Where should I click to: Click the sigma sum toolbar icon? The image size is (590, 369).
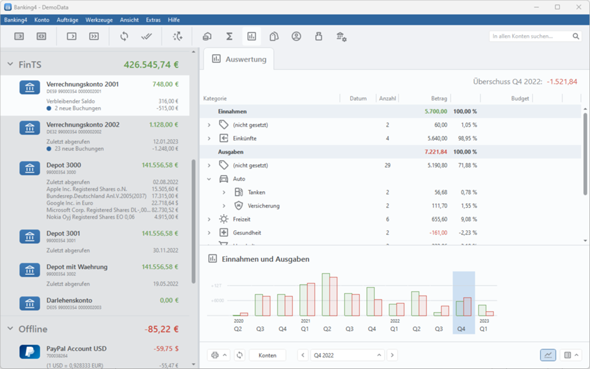(x=229, y=36)
